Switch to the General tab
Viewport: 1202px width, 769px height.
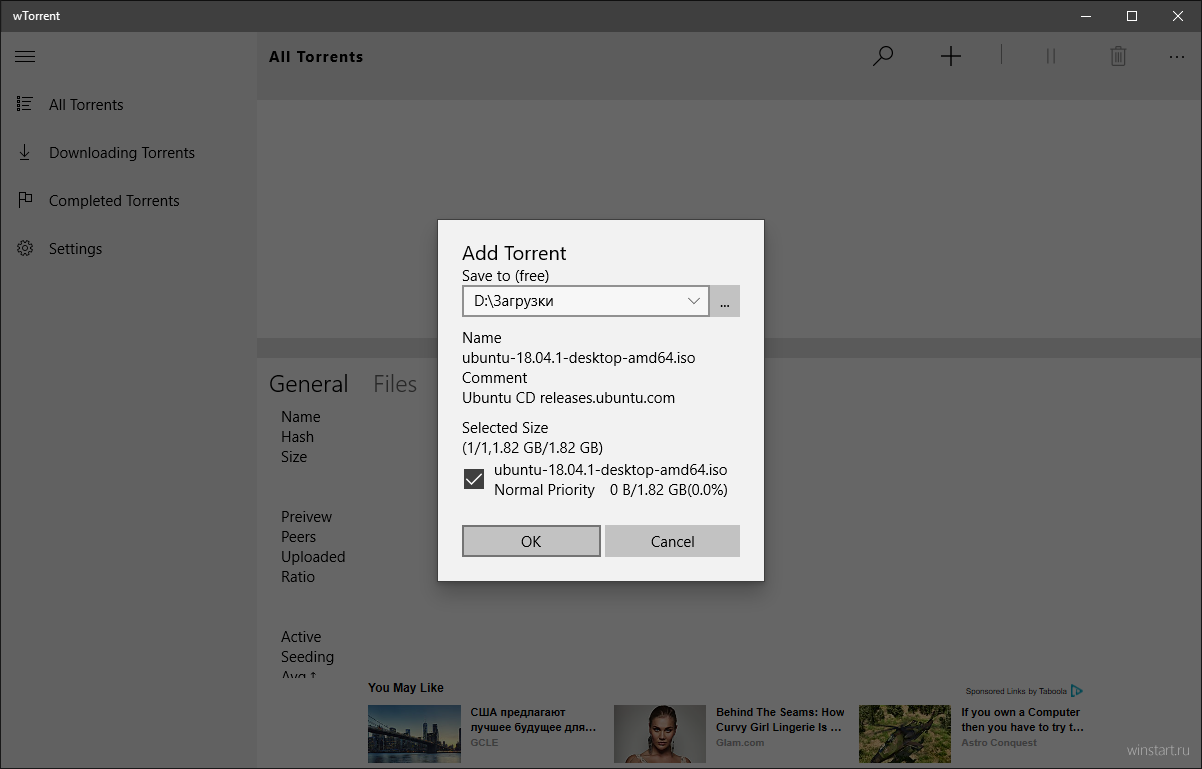309,384
